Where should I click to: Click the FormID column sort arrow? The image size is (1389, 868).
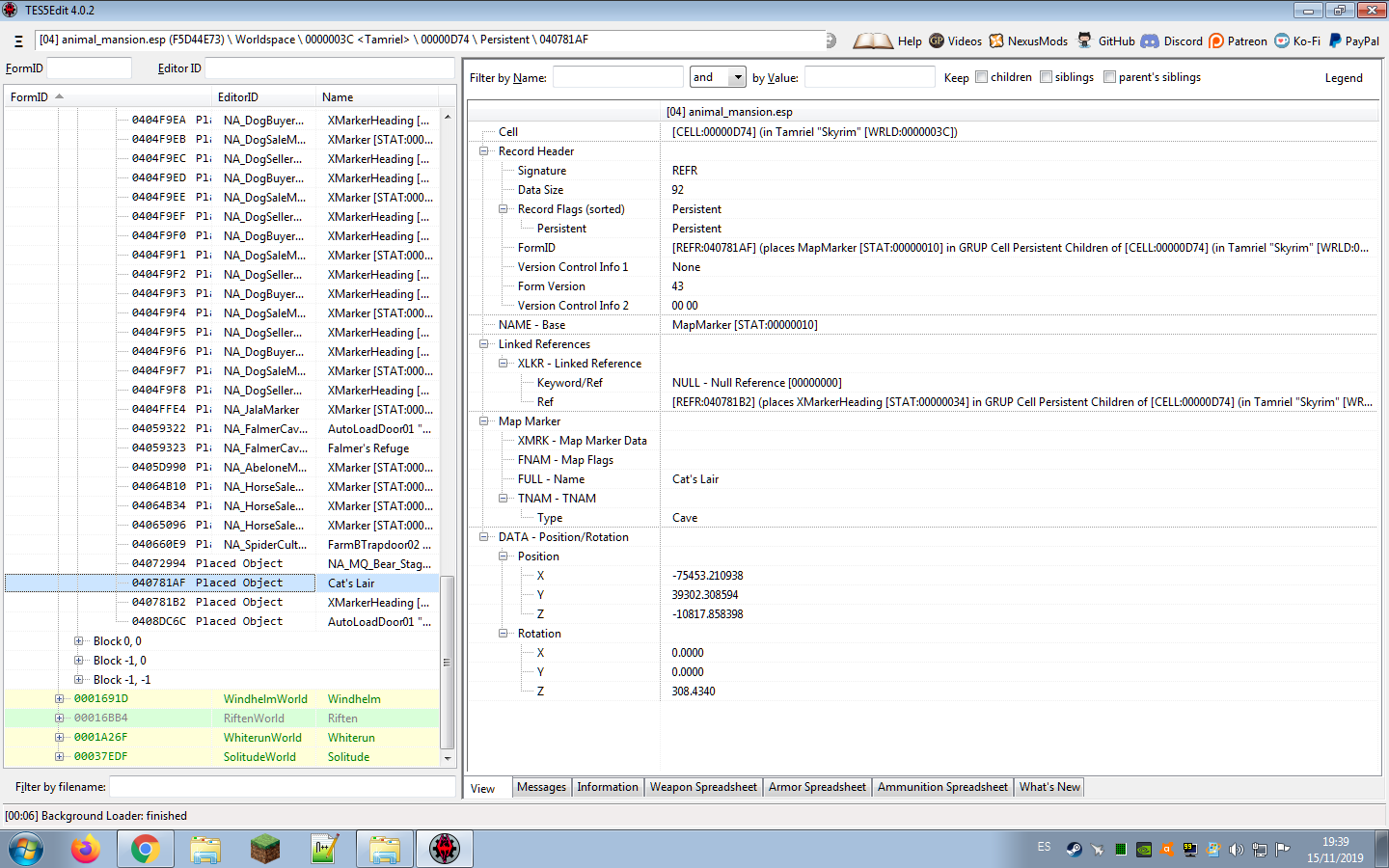(59, 96)
